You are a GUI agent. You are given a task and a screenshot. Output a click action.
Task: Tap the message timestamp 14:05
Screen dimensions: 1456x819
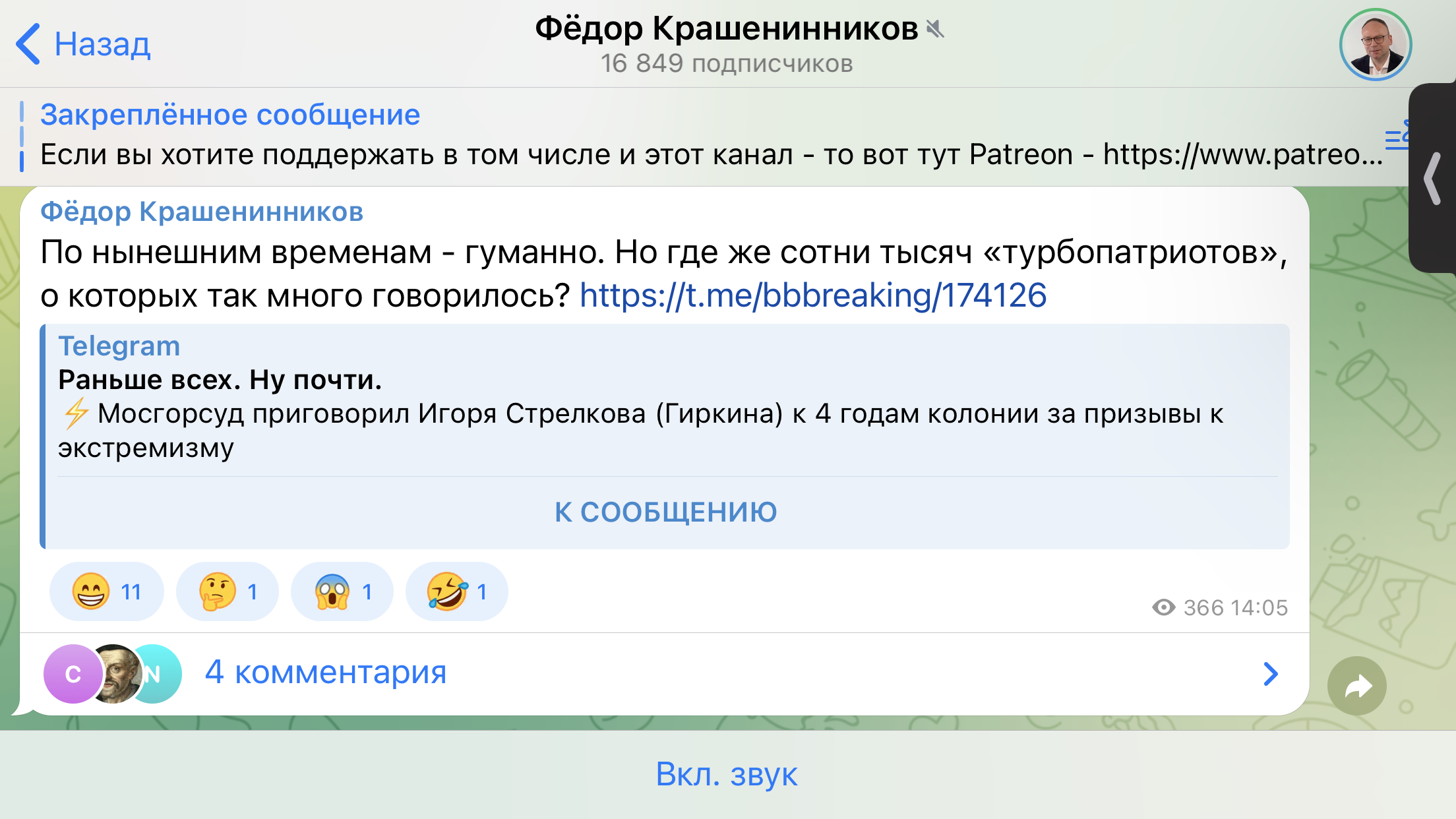(x=1259, y=607)
